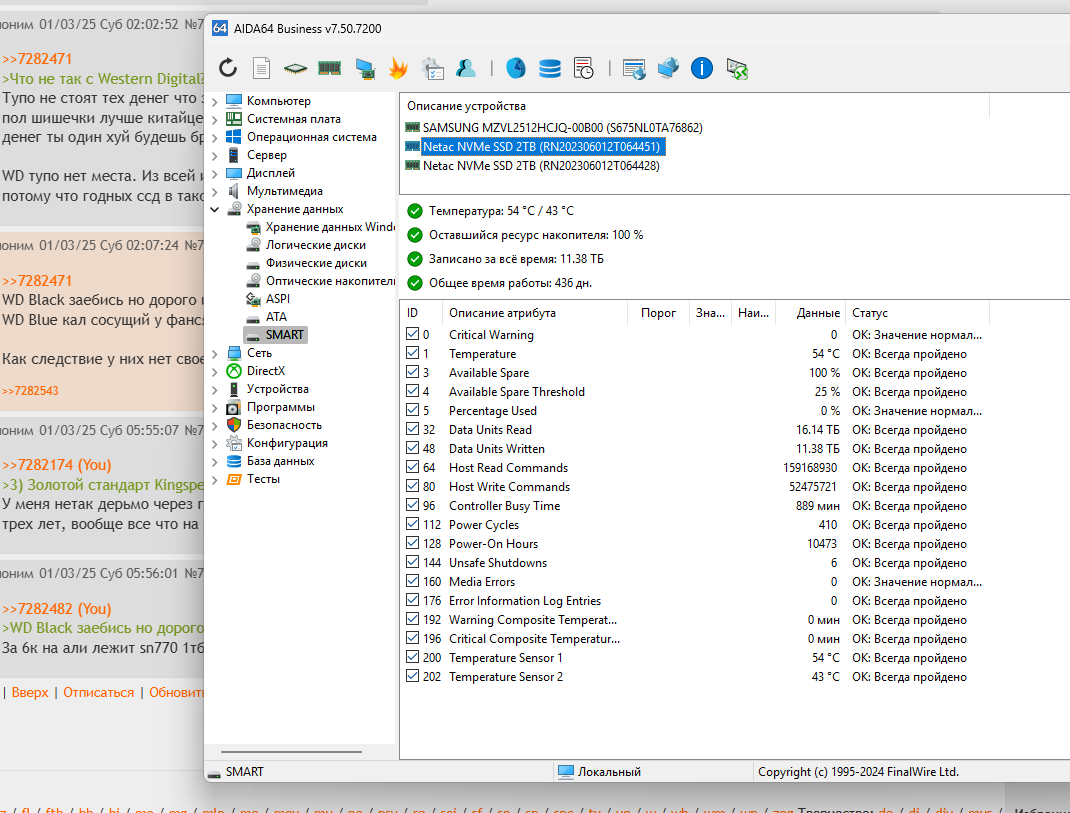This screenshot has height=813, width=1070.
Task: Sort by Описание атрибута column header
Action: point(534,313)
